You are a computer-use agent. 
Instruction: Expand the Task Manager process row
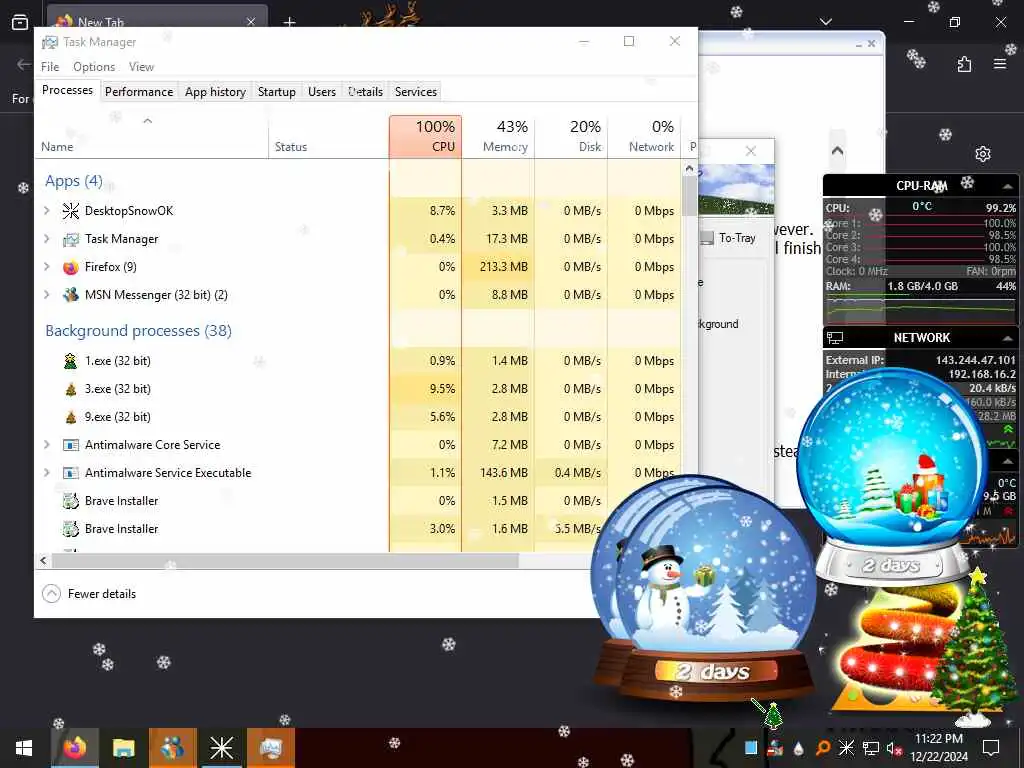(47, 238)
